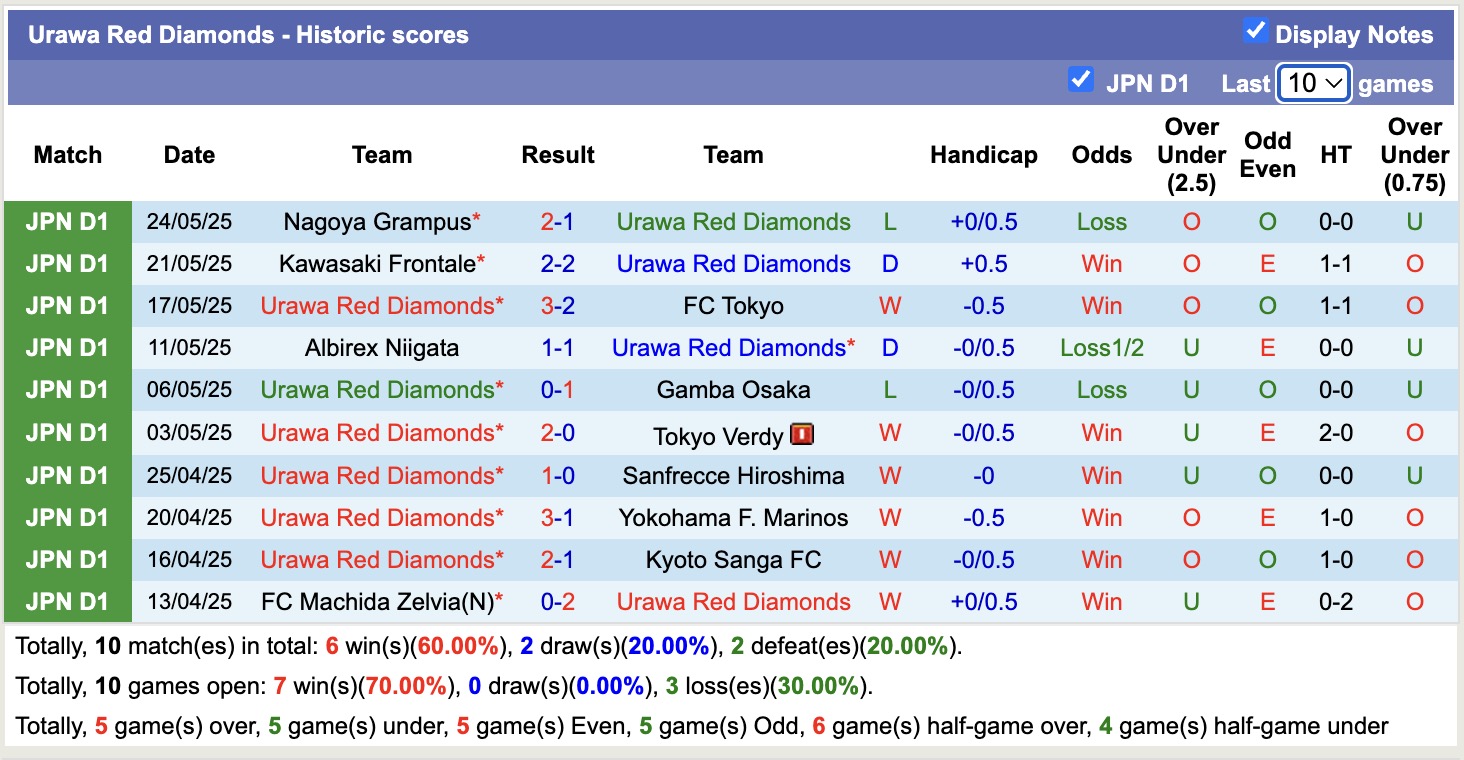Click the 0-2 result of the Machida Zelvia match
This screenshot has height=760, width=1464.
pyautogui.click(x=558, y=602)
